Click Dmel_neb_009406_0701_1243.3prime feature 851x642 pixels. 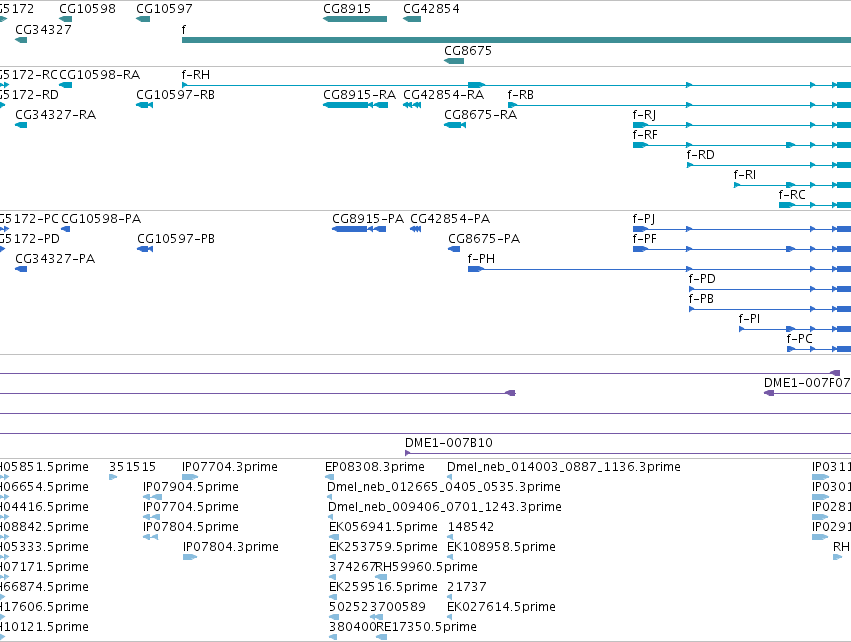[x=331, y=517]
